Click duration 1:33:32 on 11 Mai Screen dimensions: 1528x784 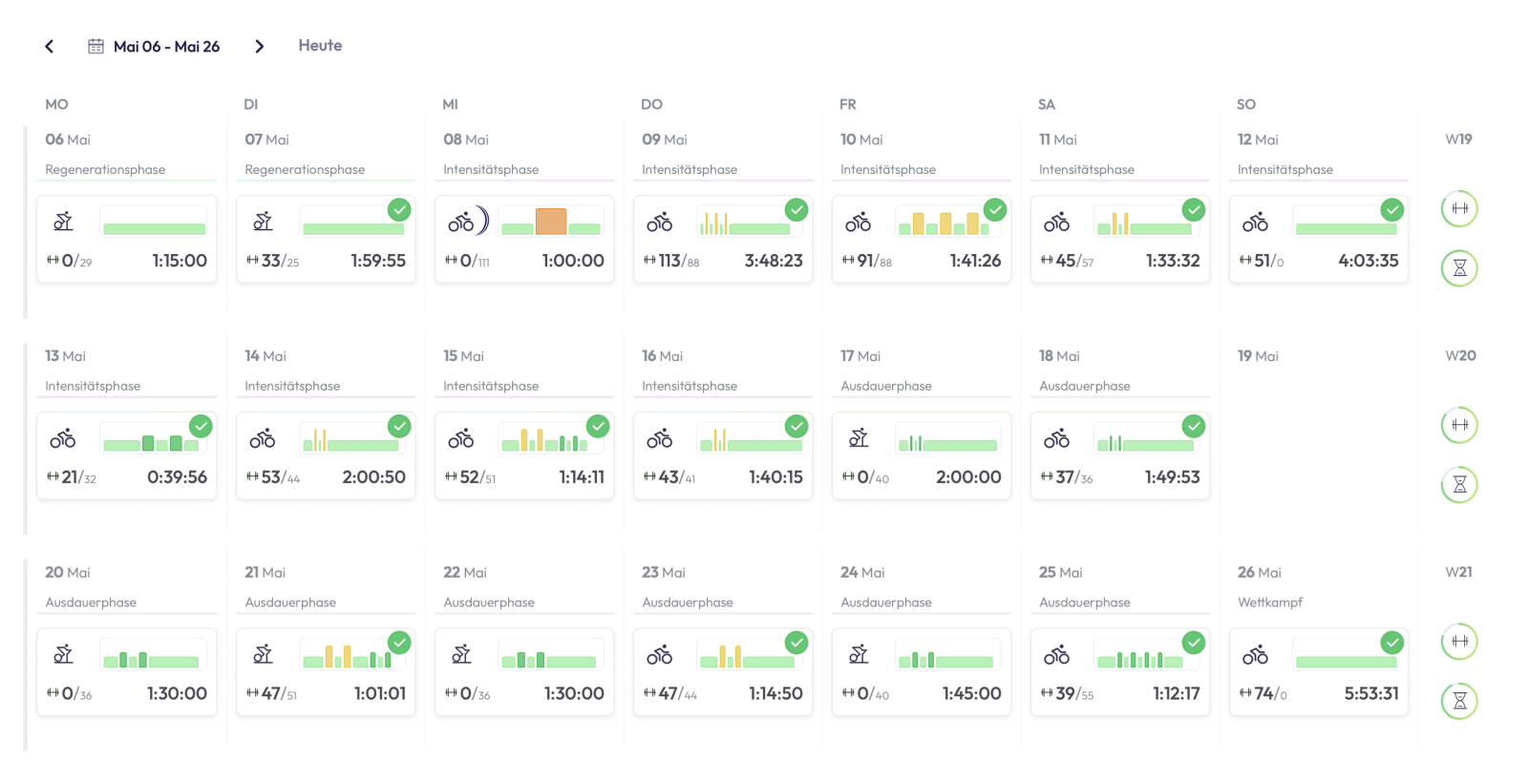coord(1173,261)
